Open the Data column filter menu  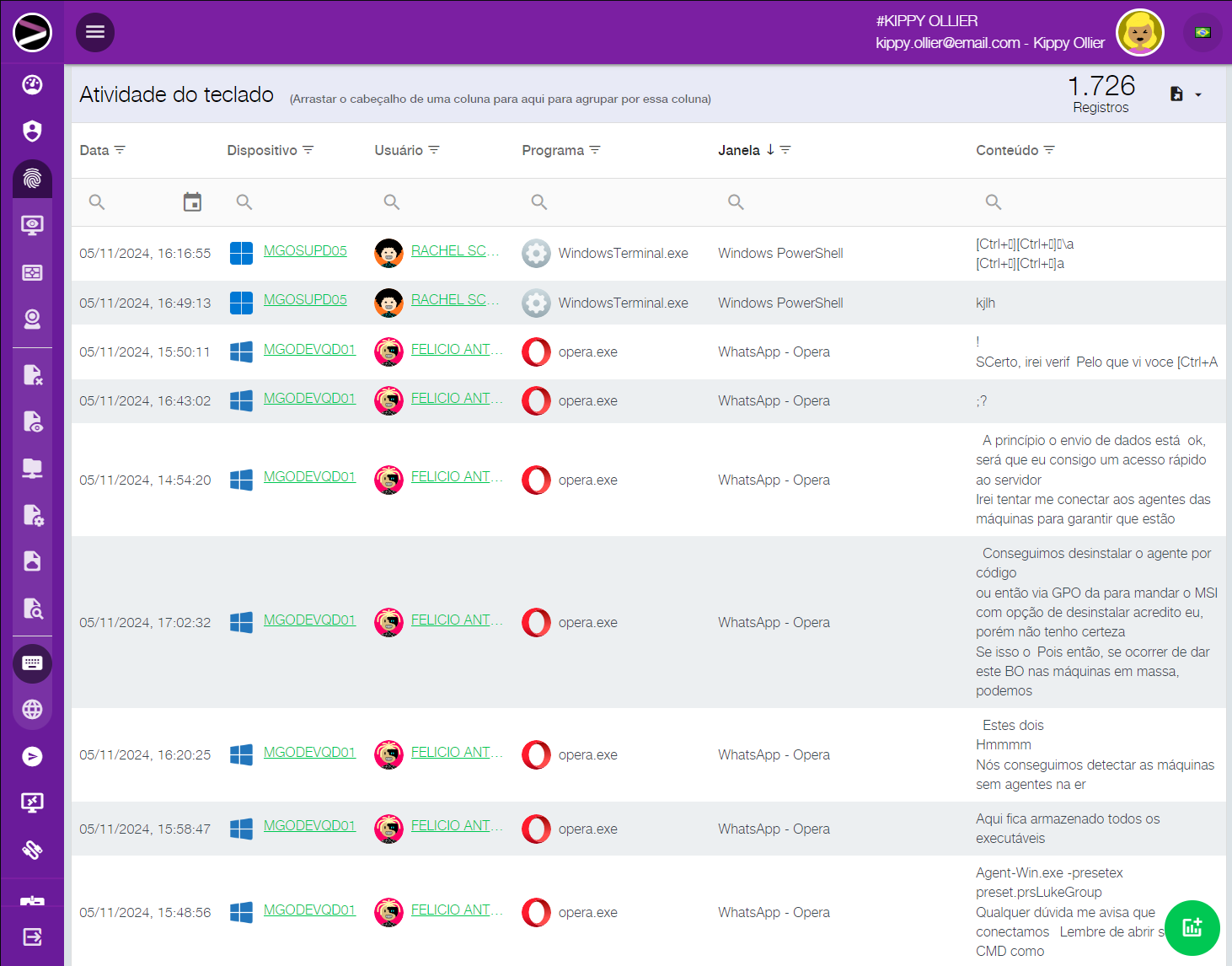coord(120,150)
